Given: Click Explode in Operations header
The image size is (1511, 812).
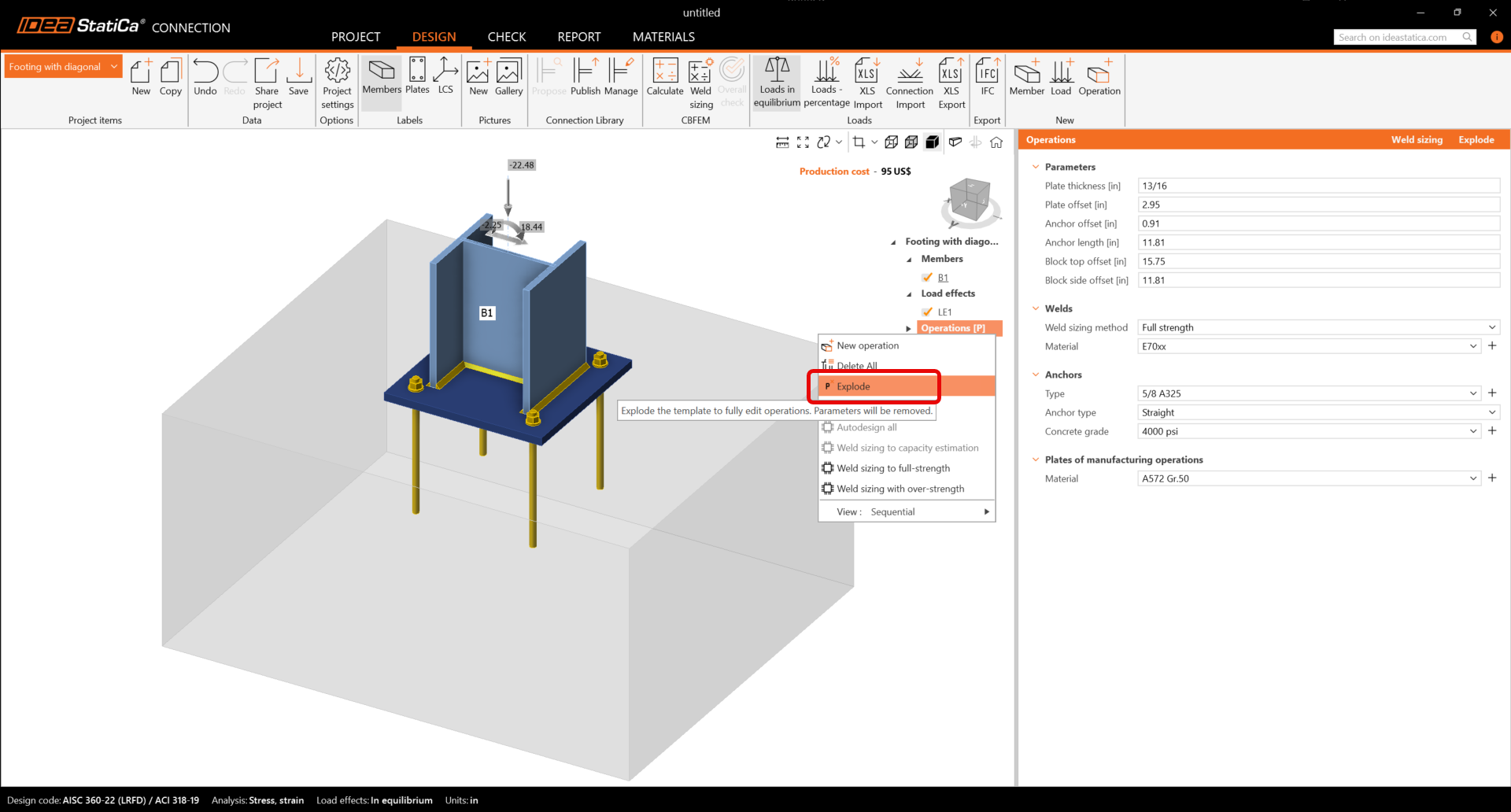Looking at the screenshot, I should click(1476, 140).
